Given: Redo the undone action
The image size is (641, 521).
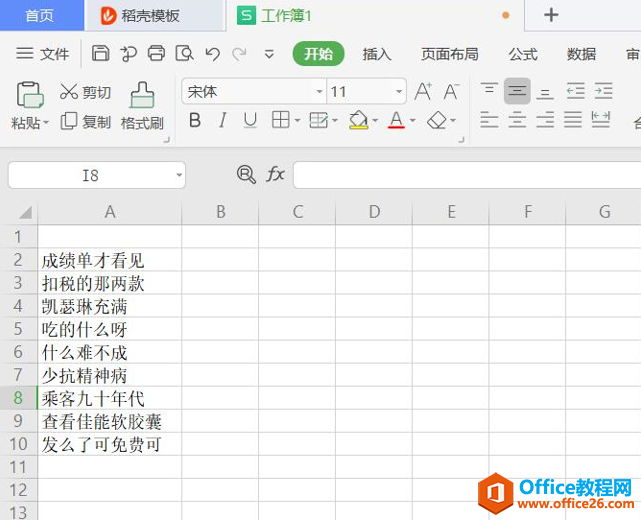Looking at the screenshot, I should (x=240, y=54).
